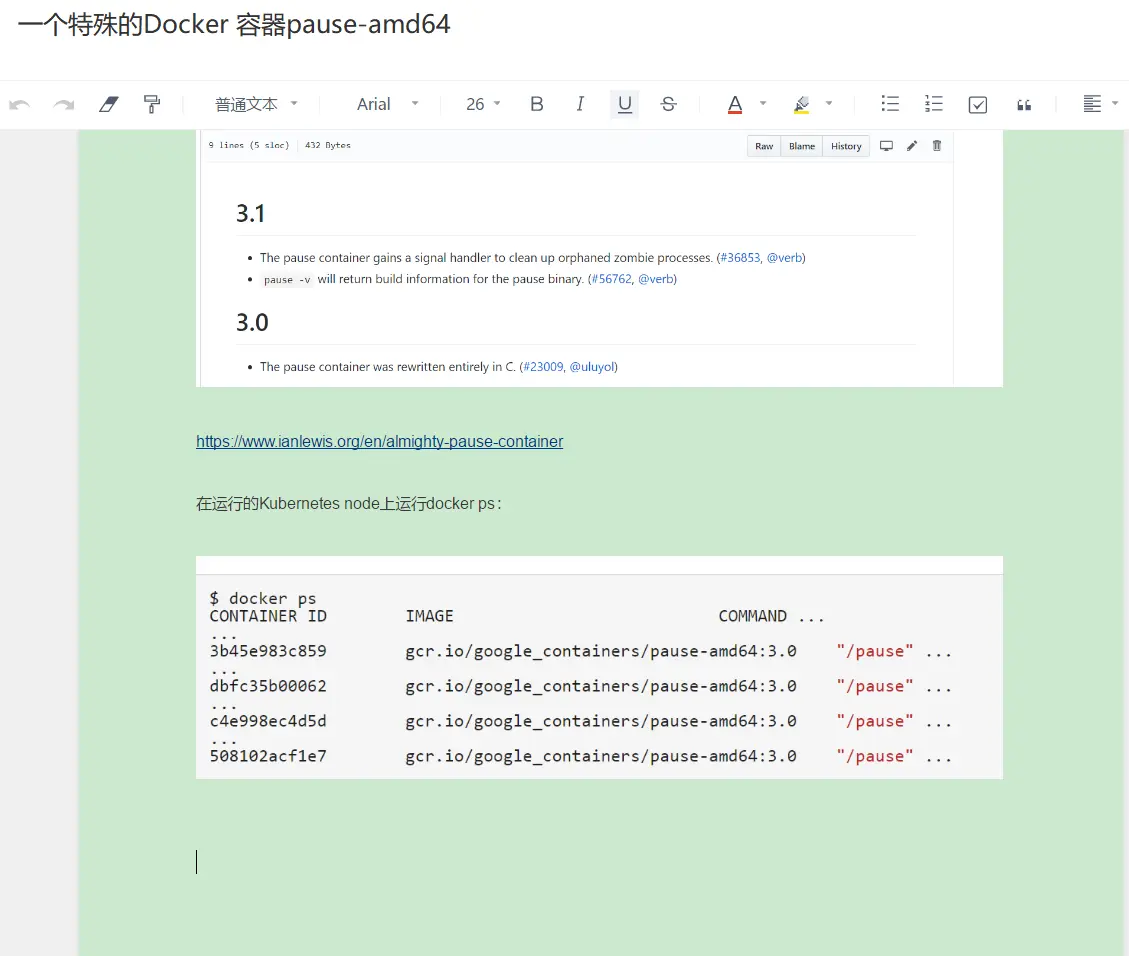The width and height of the screenshot is (1129, 956).
Task: Insert a checkbox to-do item
Action: [x=978, y=105]
